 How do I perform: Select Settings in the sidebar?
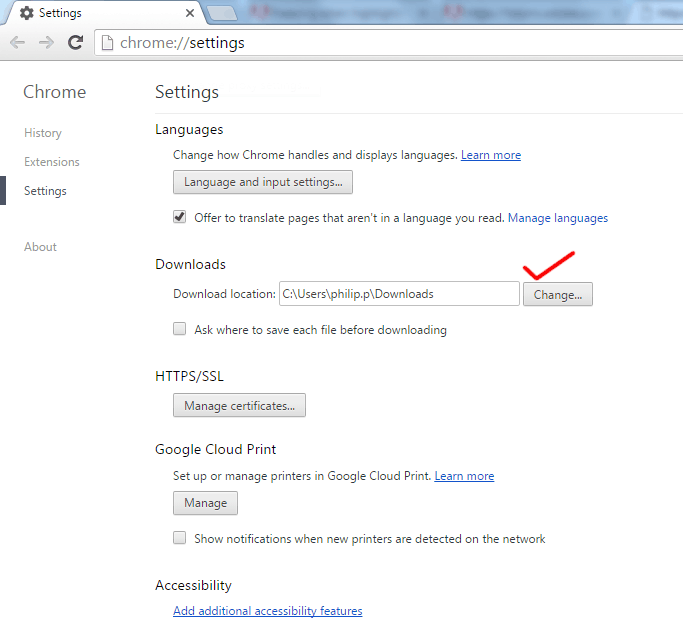(45, 191)
